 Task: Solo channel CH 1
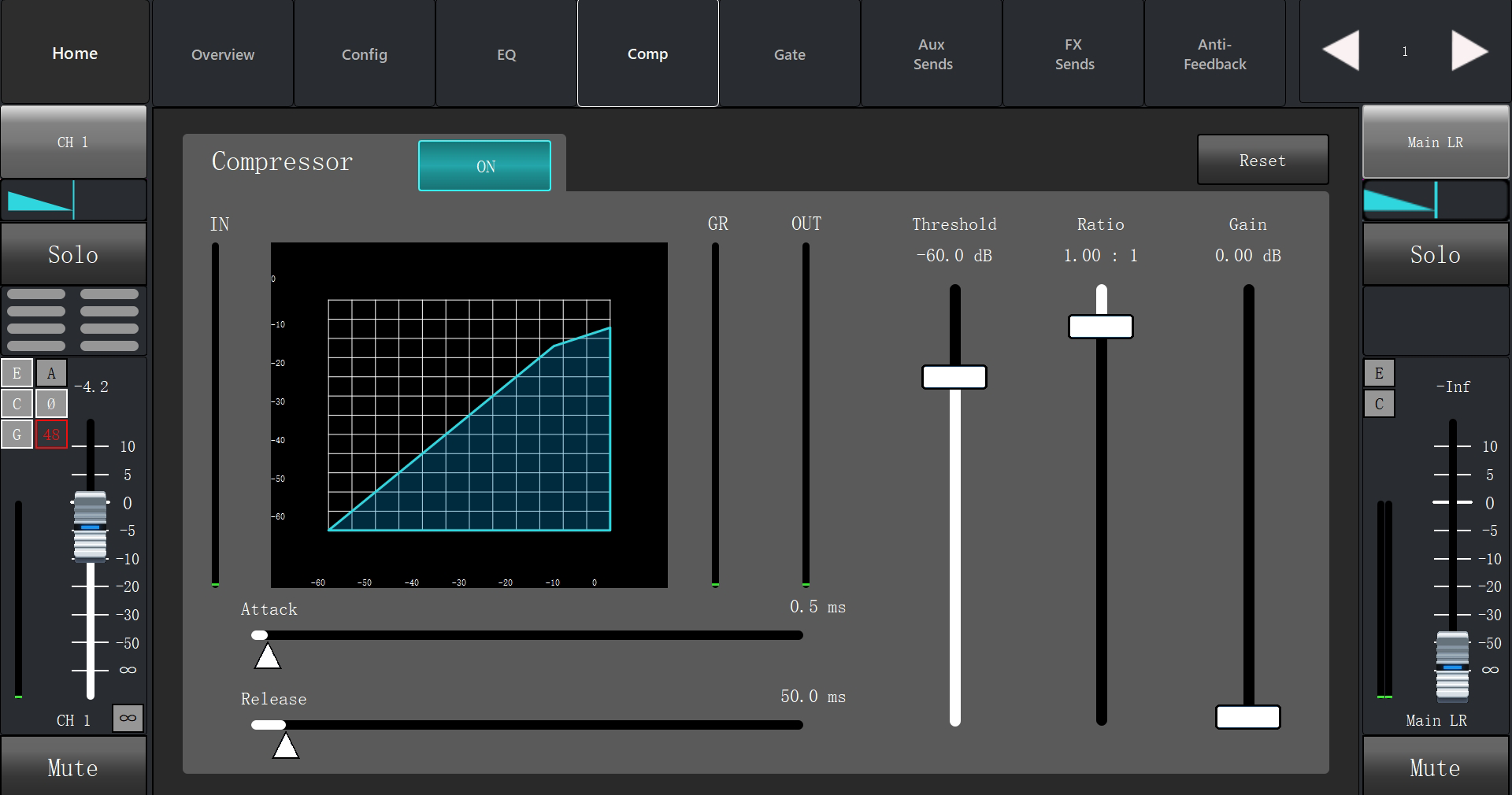click(73, 254)
